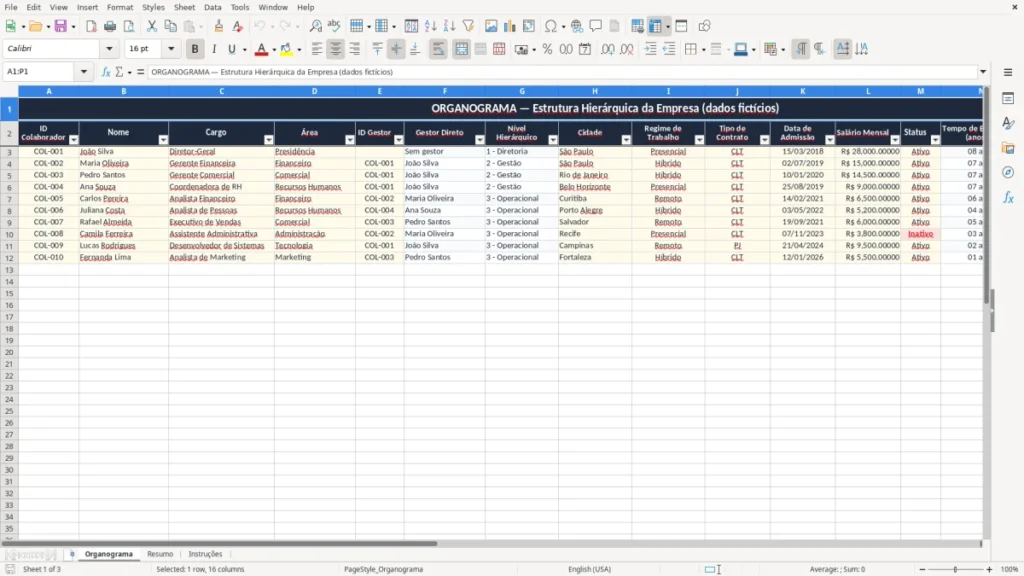Image resolution: width=1024 pixels, height=576 pixels.
Task: Click the Format as Percent icon
Action: (547, 49)
